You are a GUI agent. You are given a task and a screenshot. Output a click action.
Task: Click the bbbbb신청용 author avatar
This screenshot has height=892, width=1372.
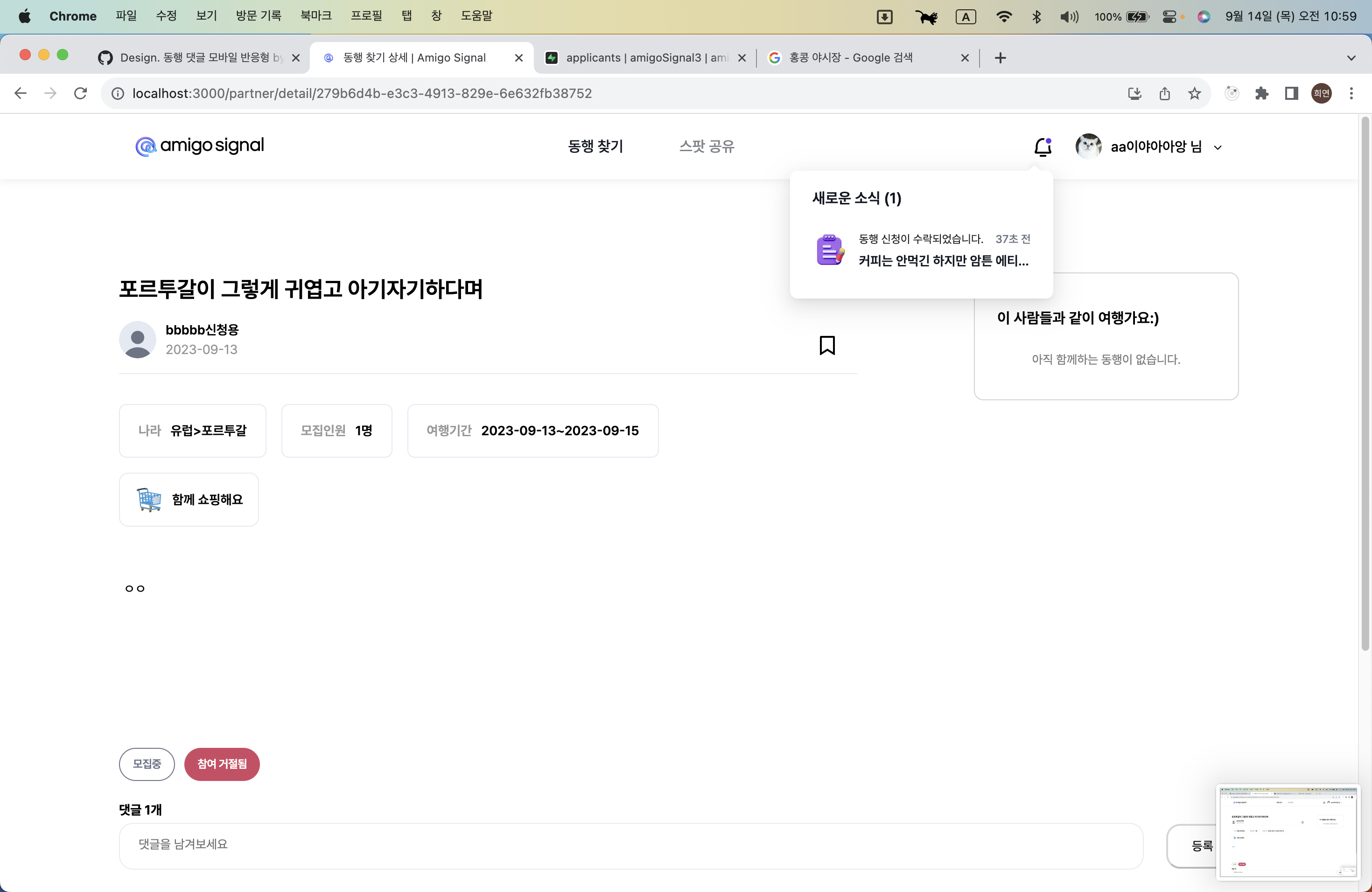point(137,340)
